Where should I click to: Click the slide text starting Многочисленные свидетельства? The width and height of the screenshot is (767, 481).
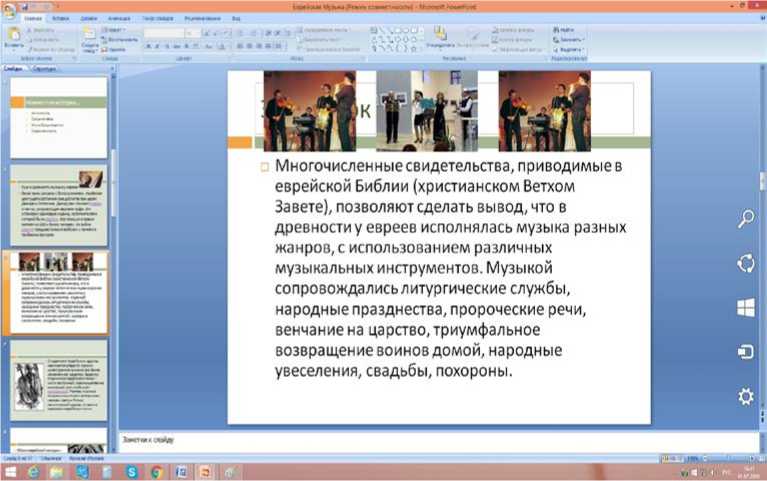pos(450,268)
